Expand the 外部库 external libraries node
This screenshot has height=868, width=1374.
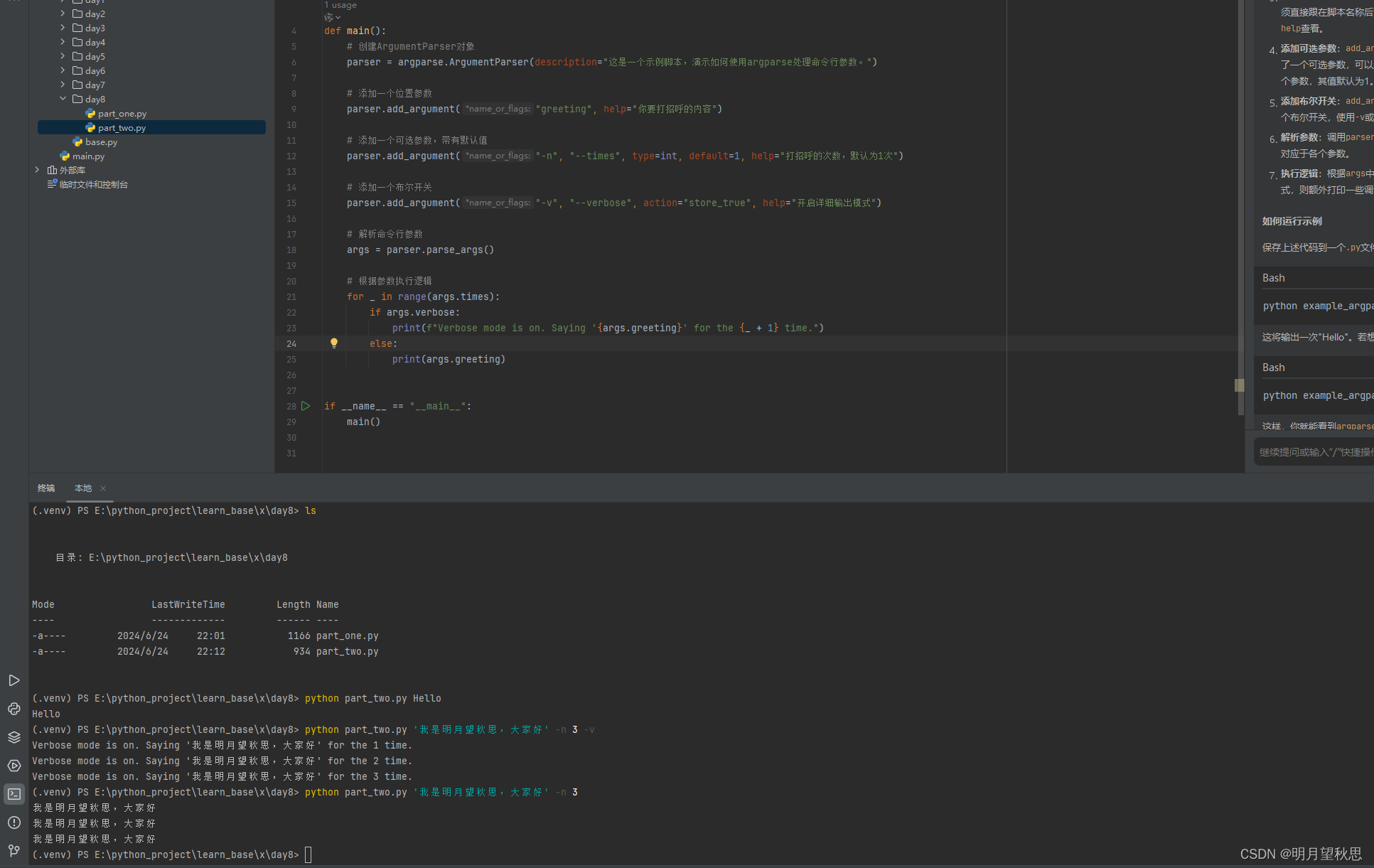coord(37,170)
